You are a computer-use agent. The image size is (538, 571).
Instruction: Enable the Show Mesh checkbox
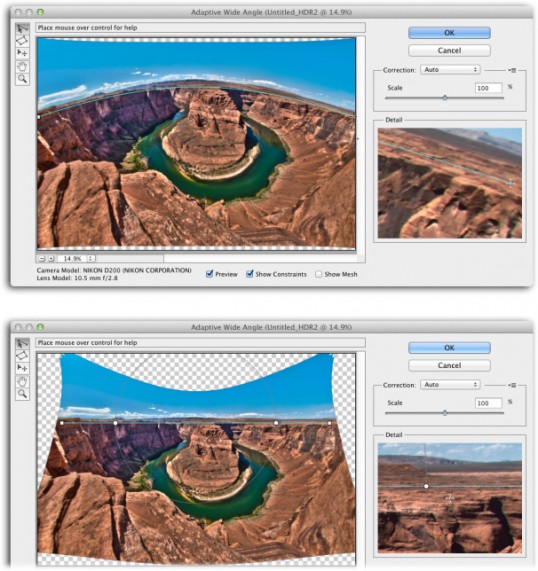tap(319, 274)
